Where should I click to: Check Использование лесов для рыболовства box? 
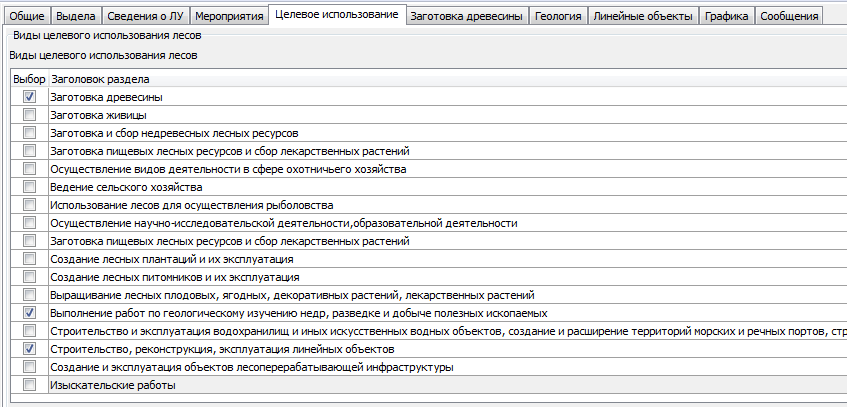click(x=29, y=205)
